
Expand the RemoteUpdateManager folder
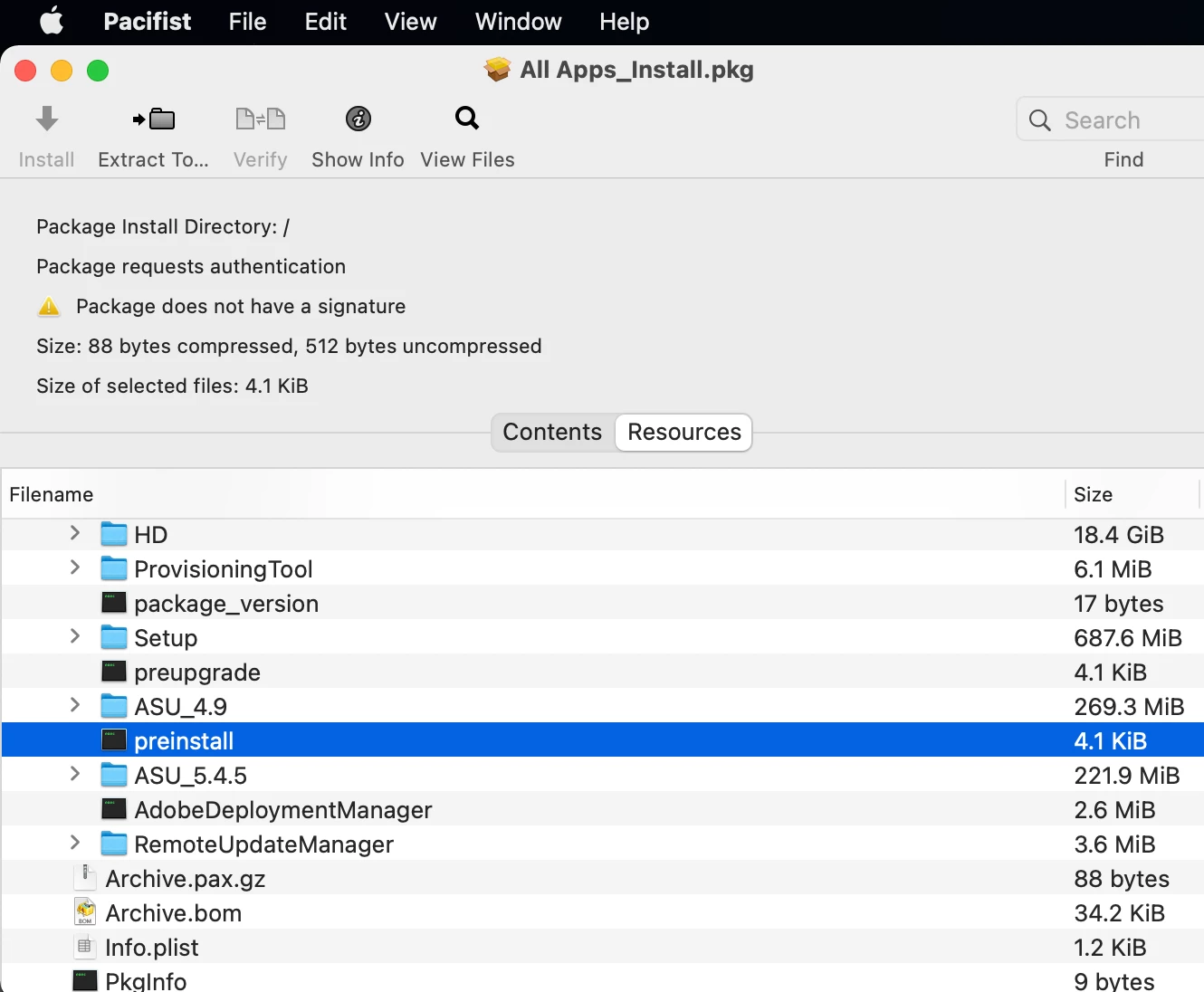tap(75, 843)
